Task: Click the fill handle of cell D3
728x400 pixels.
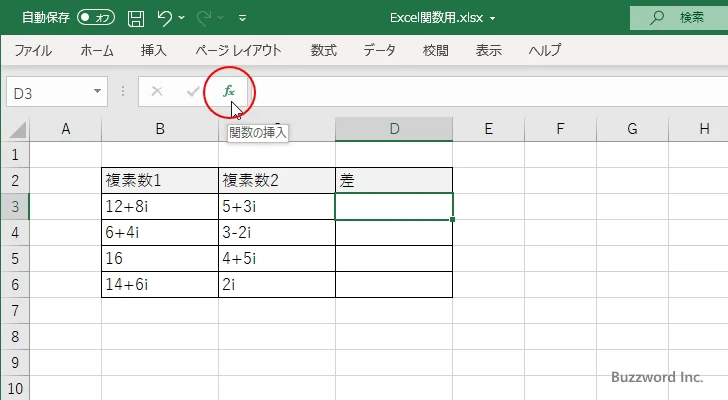Action: [x=453, y=219]
